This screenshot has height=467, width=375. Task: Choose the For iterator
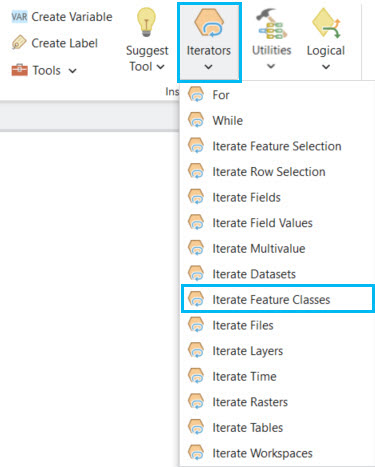coord(277,95)
